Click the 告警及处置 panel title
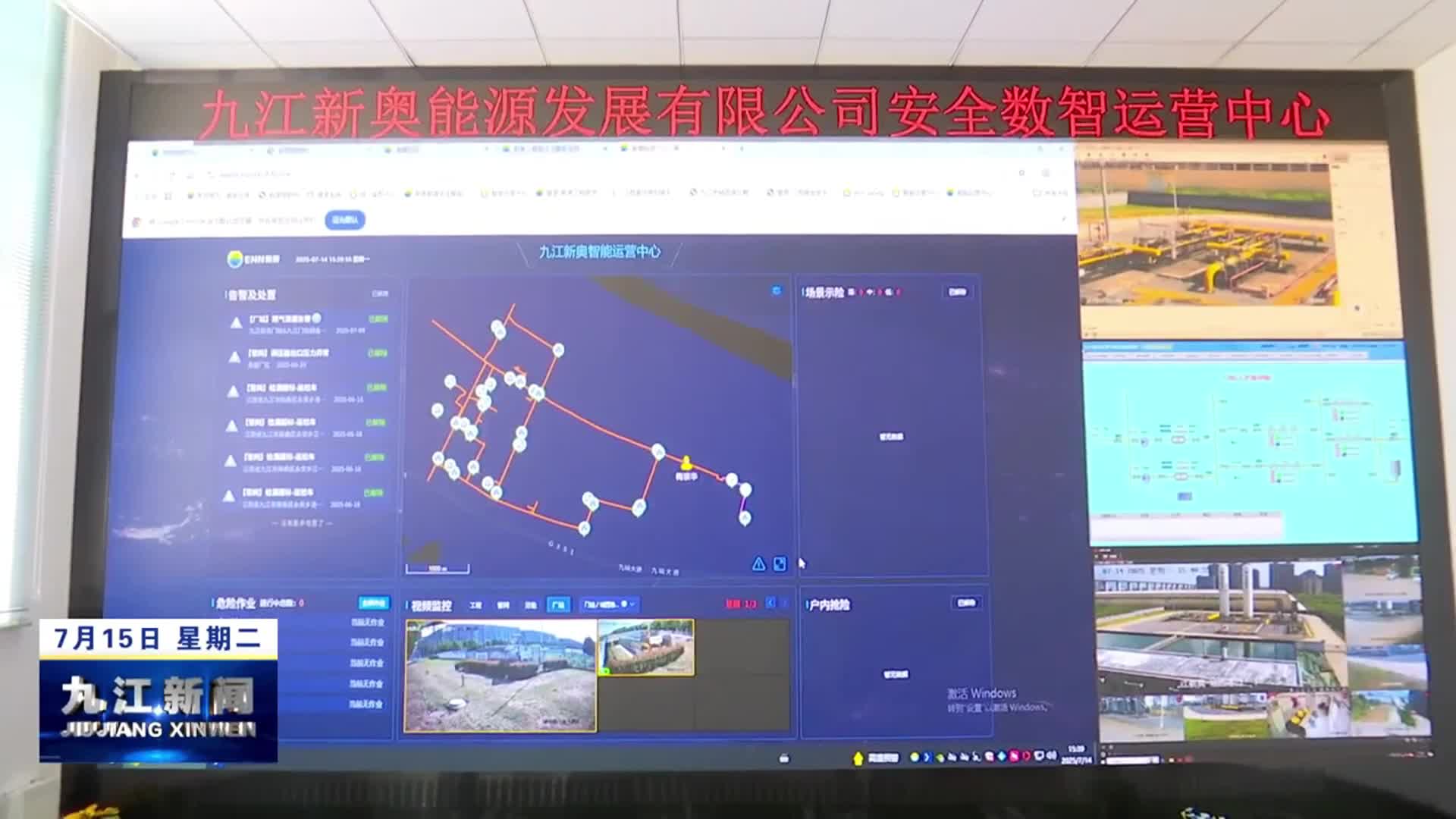Viewport: 1456px width, 819px height. pyautogui.click(x=253, y=295)
